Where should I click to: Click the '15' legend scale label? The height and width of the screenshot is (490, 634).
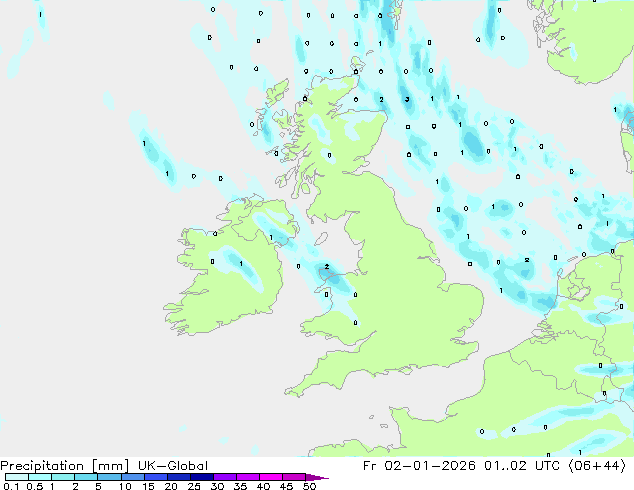(x=148, y=486)
